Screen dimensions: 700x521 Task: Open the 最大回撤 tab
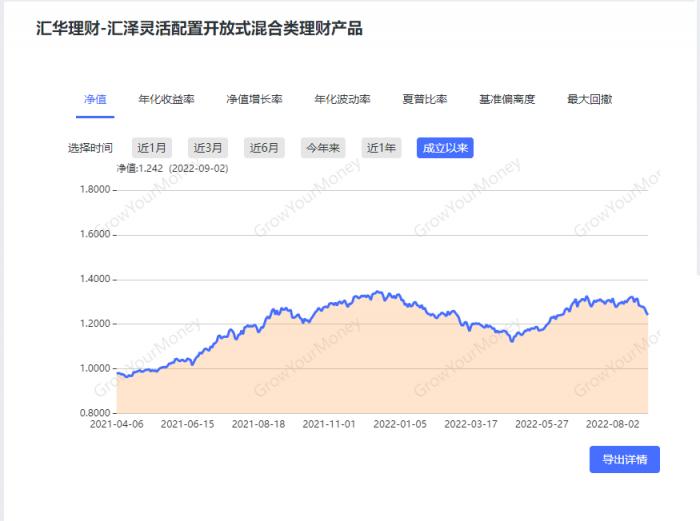coord(589,99)
